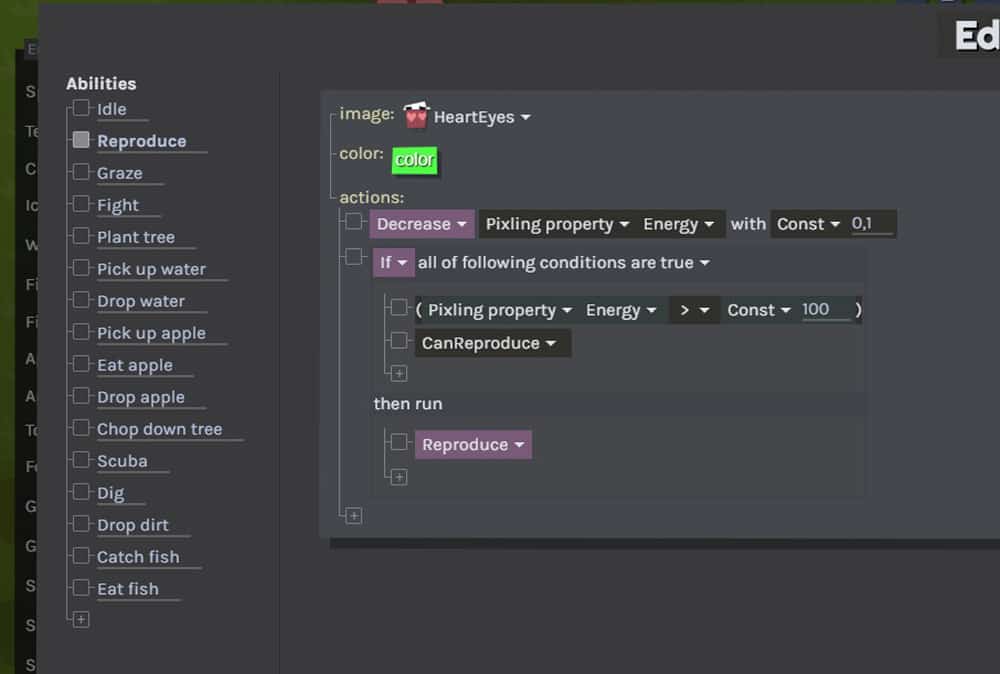Open the greater-than comparison operator dropdown
Screen dimensions: 1000x674
pos(694,310)
